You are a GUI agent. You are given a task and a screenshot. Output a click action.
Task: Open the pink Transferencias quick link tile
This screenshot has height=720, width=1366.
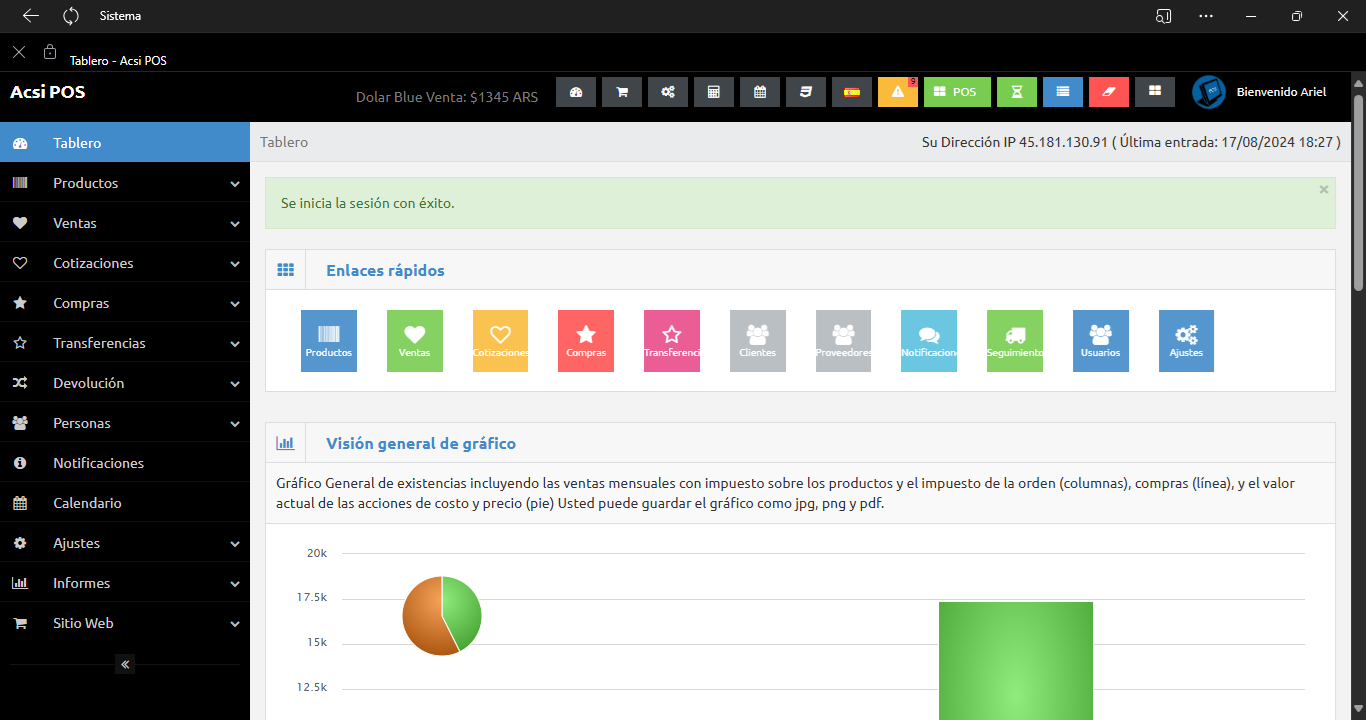point(671,341)
